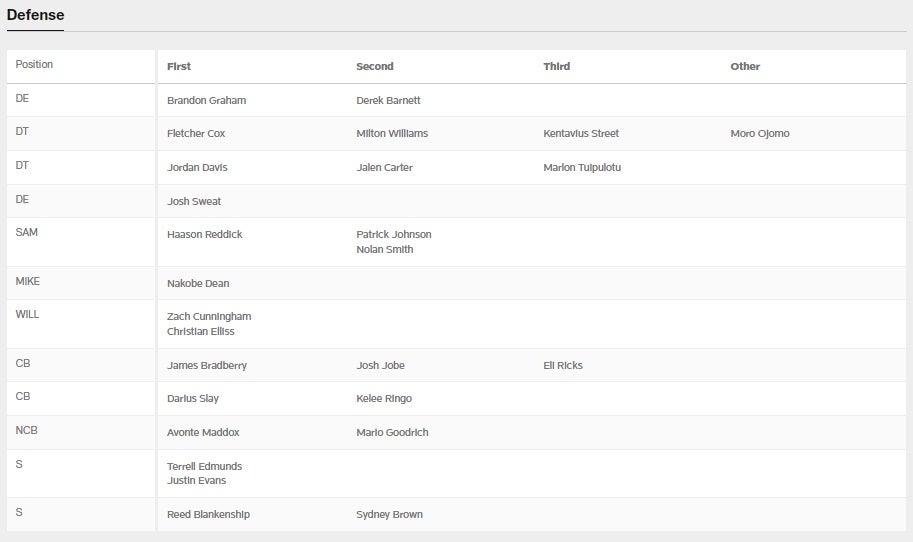Select Haason Reddick at SAM
Viewport: 913px width, 542px height.
[x=204, y=235]
